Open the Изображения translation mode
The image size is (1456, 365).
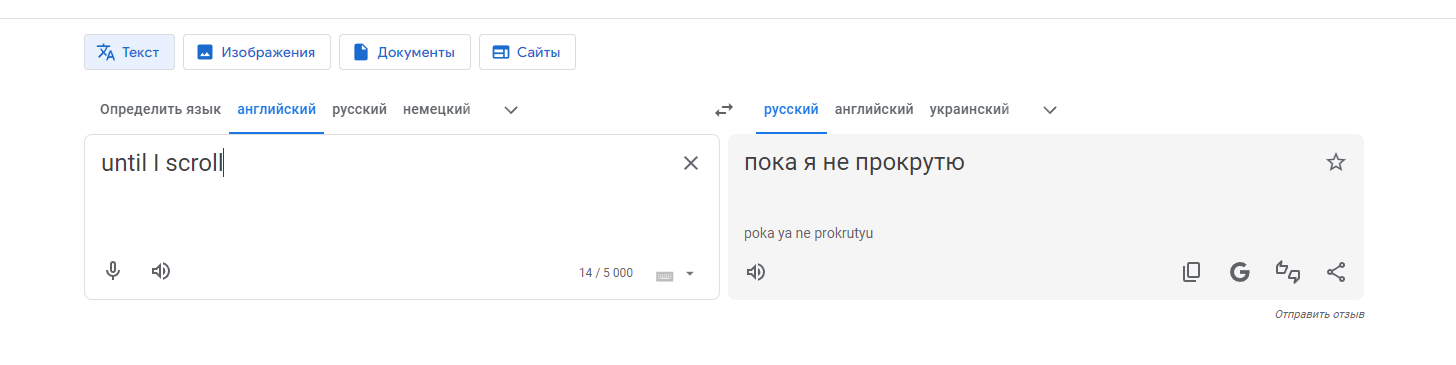pyautogui.click(x=257, y=52)
